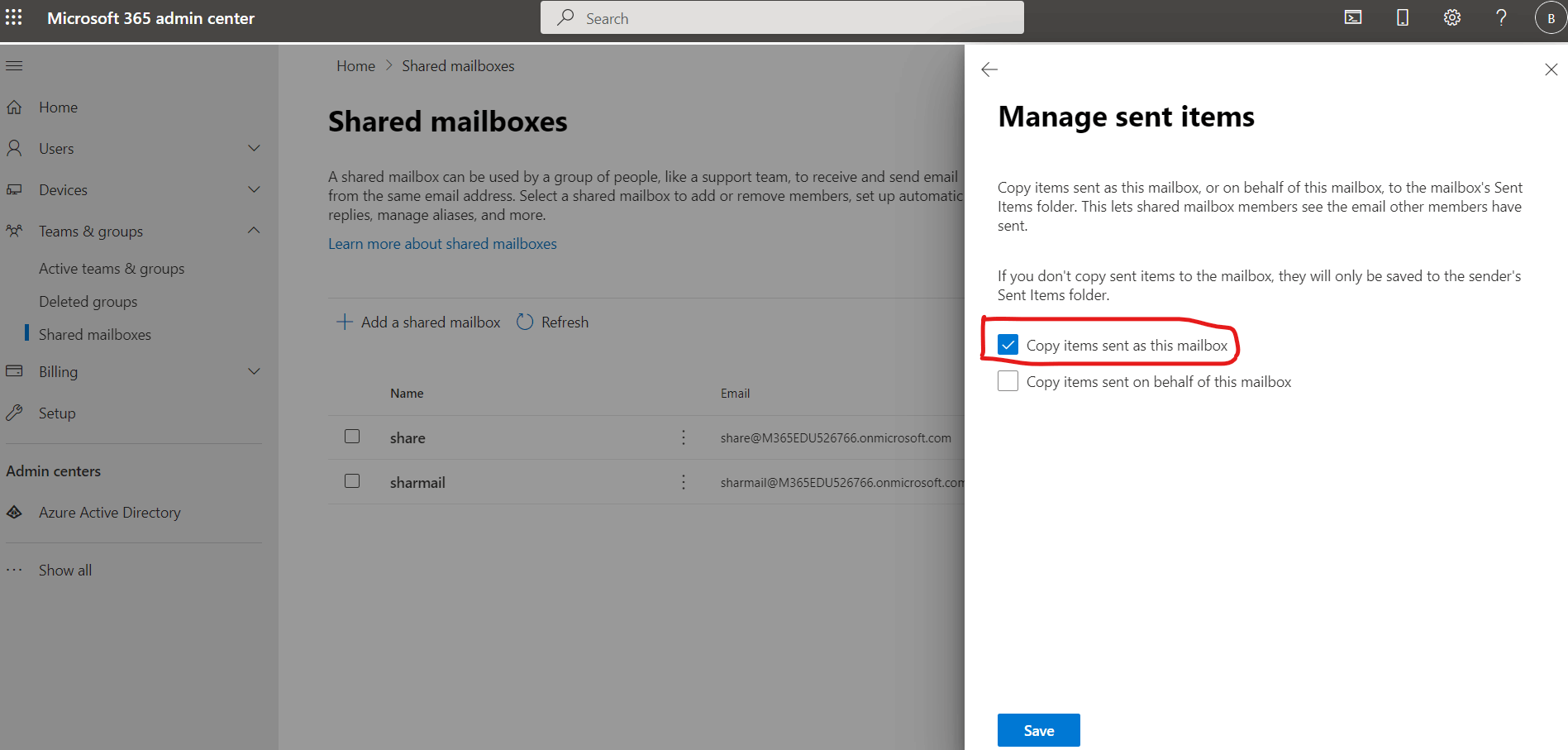Click the Azure Active Directory icon
Viewport: 1568px width, 750px height.
[14, 512]
